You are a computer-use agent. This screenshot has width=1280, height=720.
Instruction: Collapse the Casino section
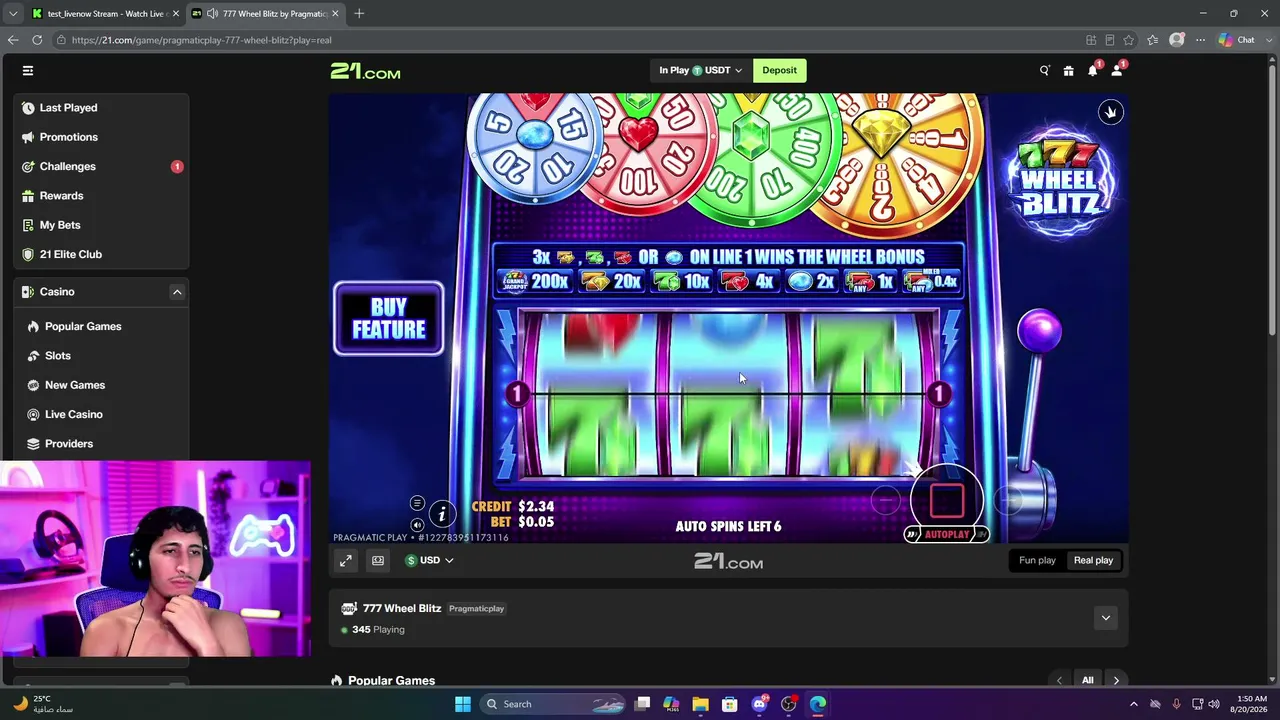coord(177,292)
